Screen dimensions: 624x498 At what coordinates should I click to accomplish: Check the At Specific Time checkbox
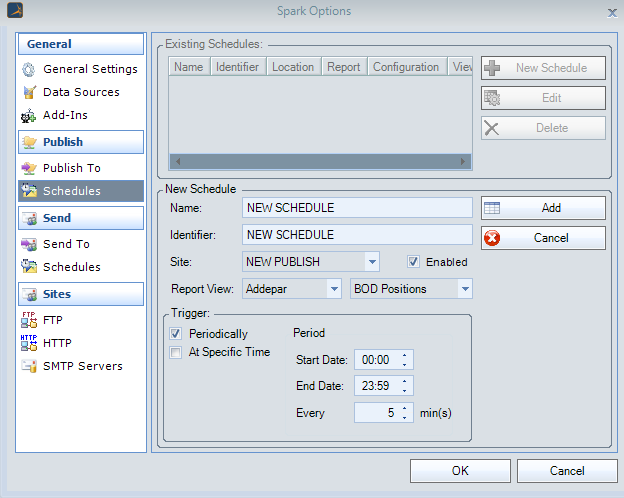(176, 352)
